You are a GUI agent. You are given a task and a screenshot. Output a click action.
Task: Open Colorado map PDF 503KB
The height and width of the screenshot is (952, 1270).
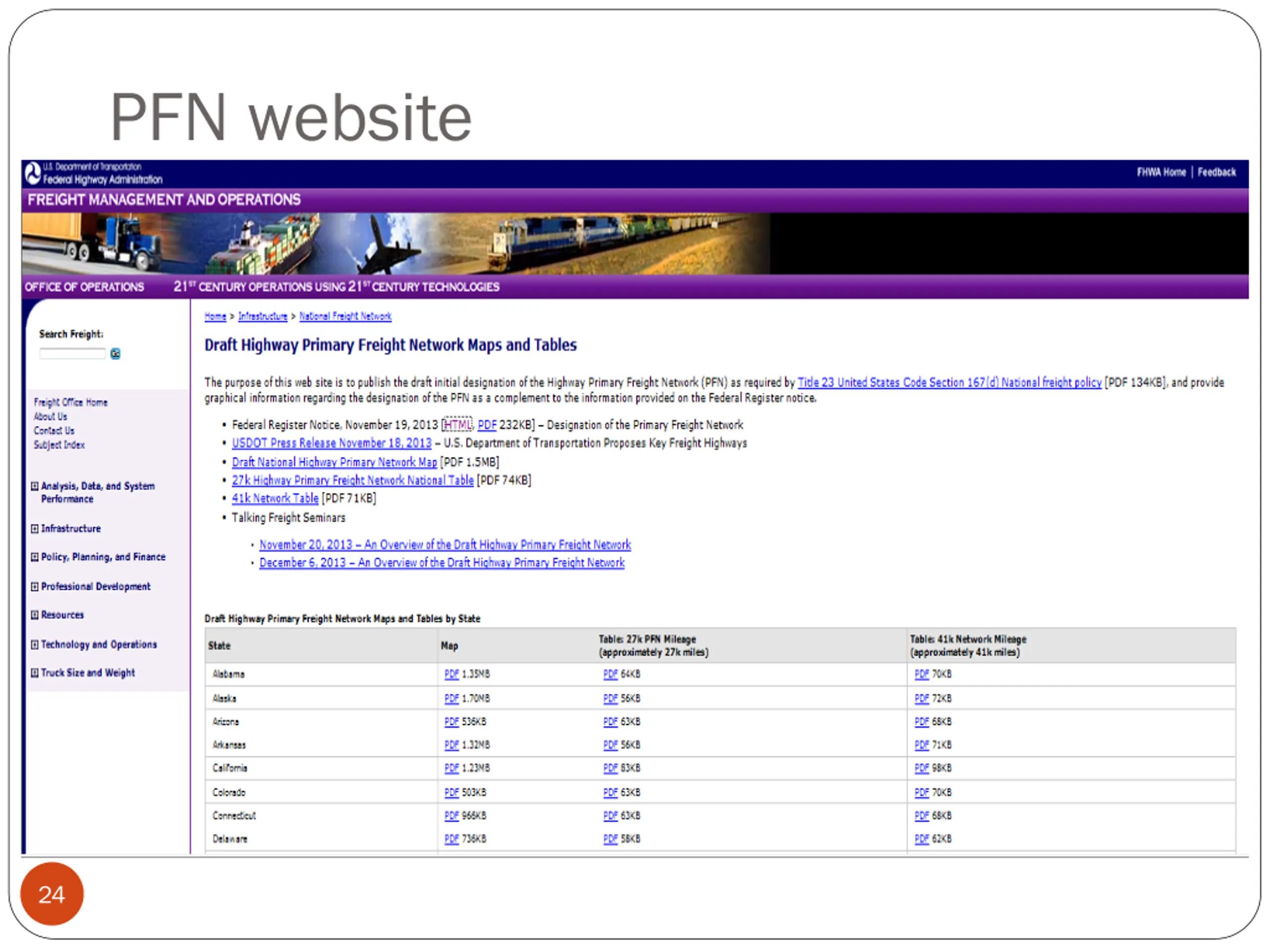coord(452,792)
